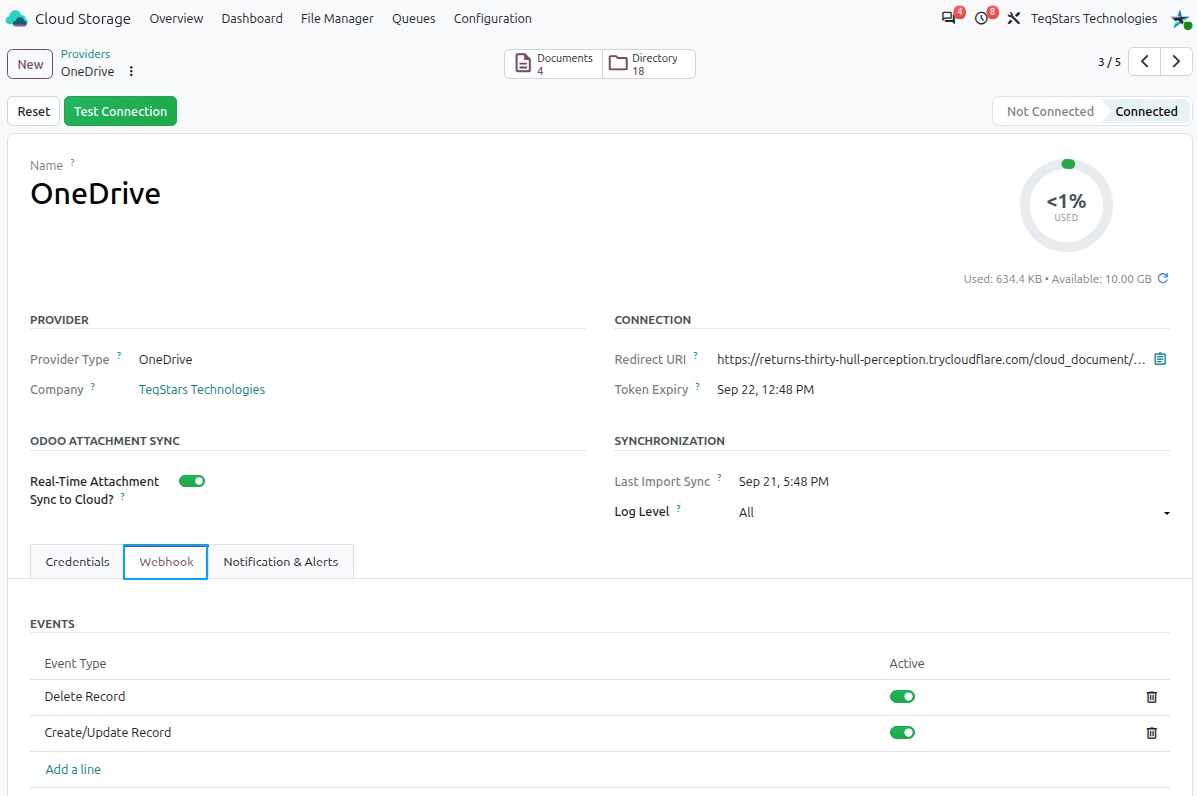Screen dimensions: 1197x796
Task: Click the New button
Action: [x=30, y=64]
